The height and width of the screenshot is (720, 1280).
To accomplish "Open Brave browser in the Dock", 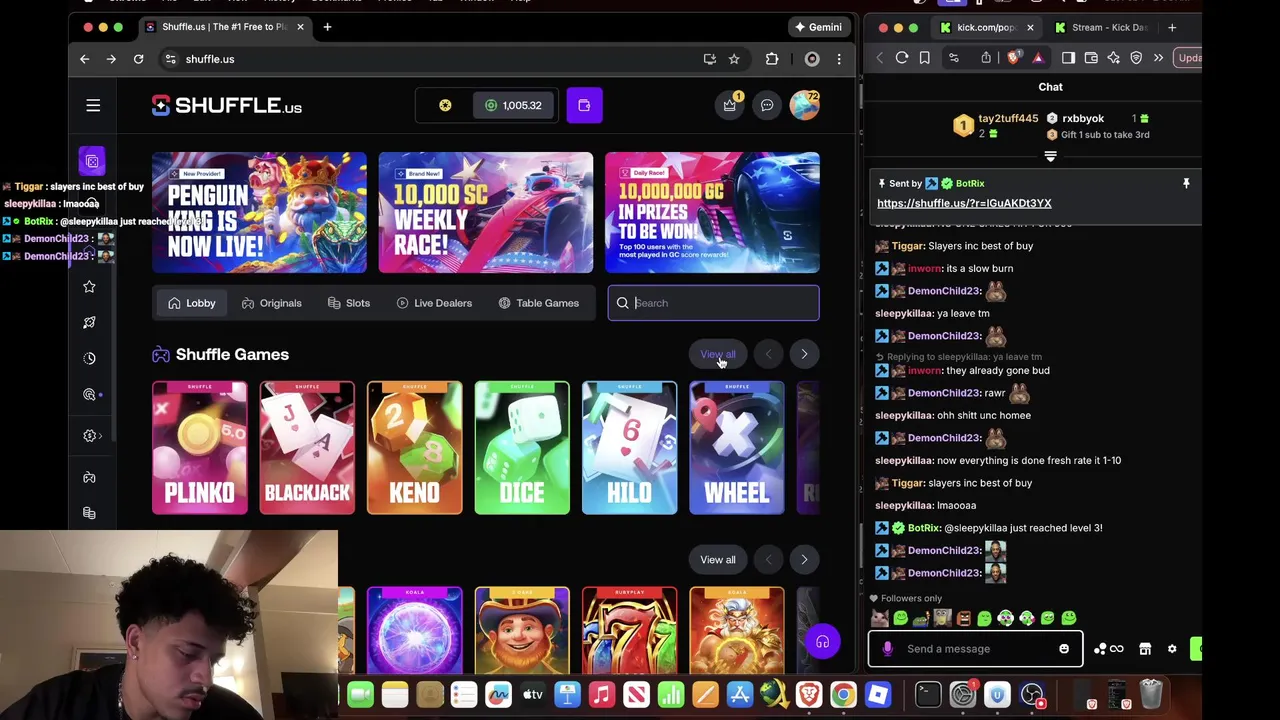I will click(x=808, y=694).
